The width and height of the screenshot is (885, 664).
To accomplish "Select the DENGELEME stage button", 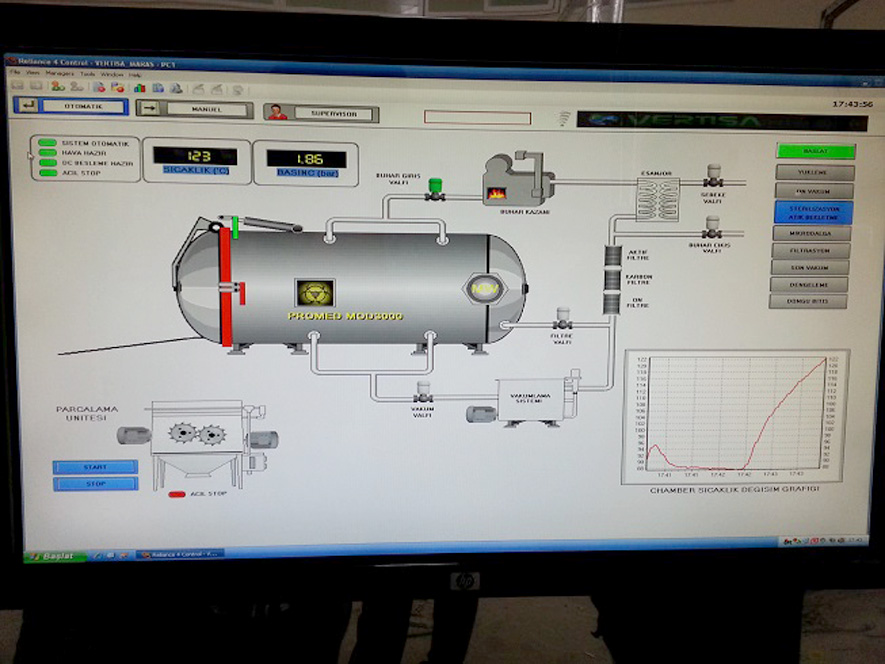I will tap(809, 285).
